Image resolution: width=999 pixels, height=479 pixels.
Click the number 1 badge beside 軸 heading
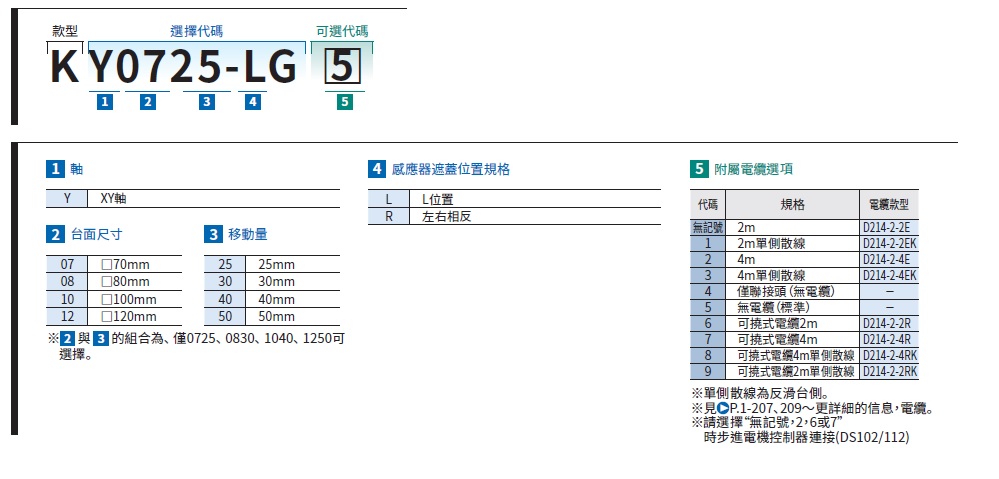point(56,169)
